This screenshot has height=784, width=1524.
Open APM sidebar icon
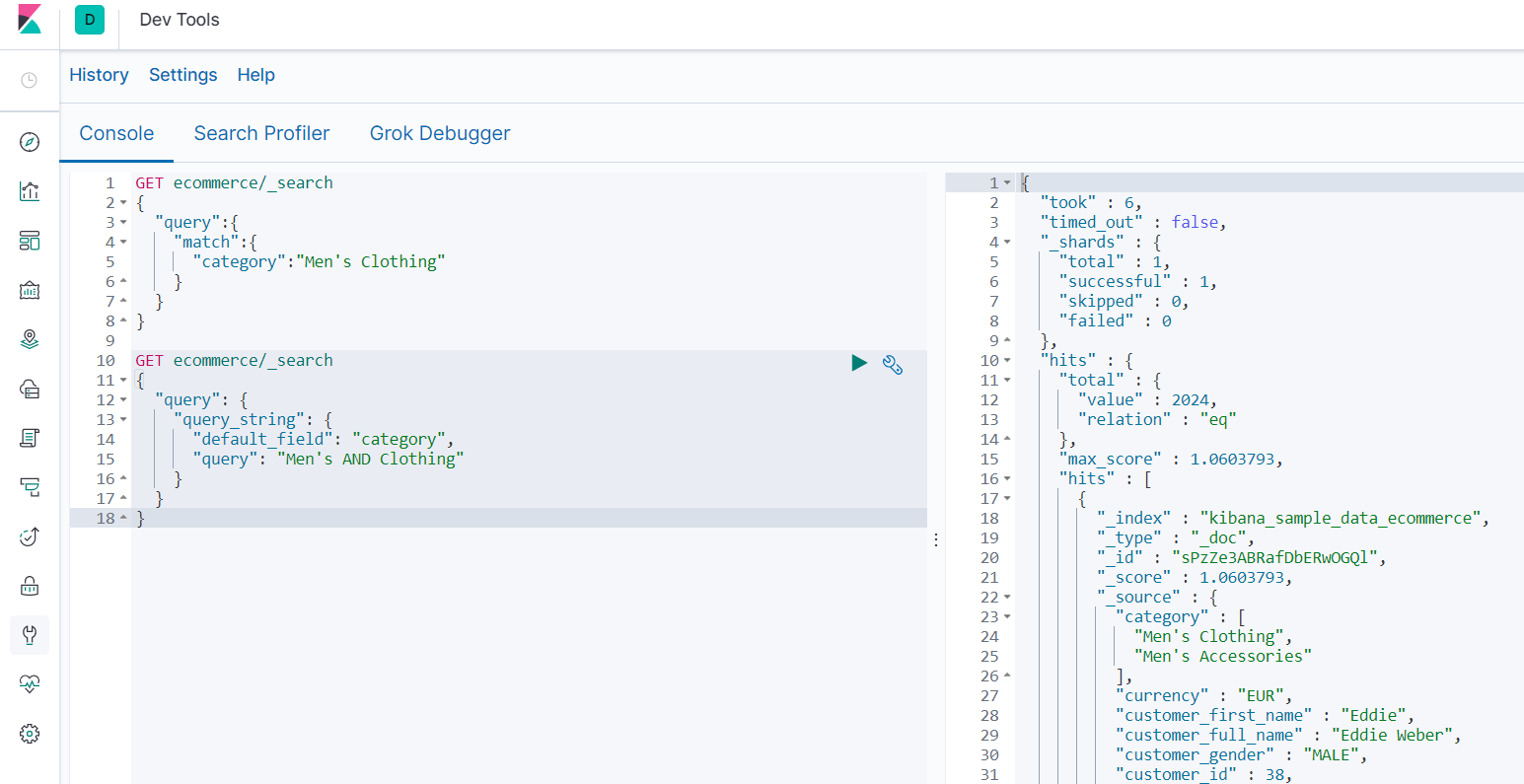click(x=30, y=487)
